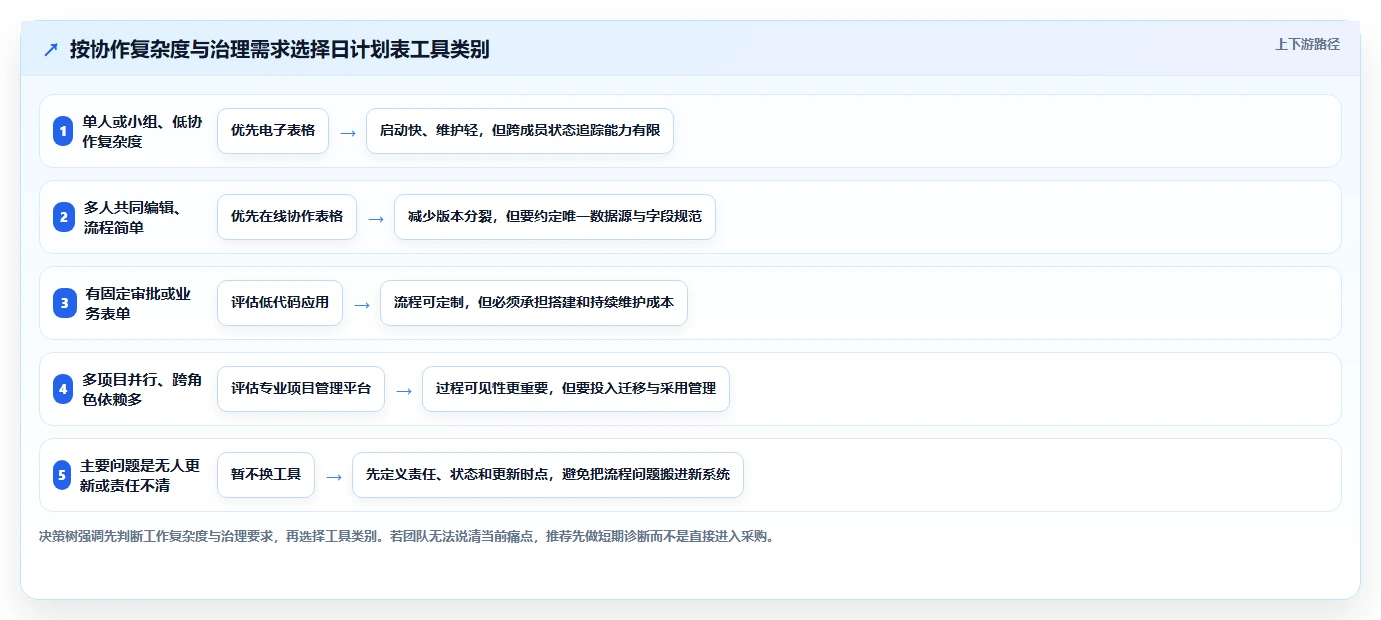
Task: Click the 优先电子表格 box
Action: [x=273, y=131]
